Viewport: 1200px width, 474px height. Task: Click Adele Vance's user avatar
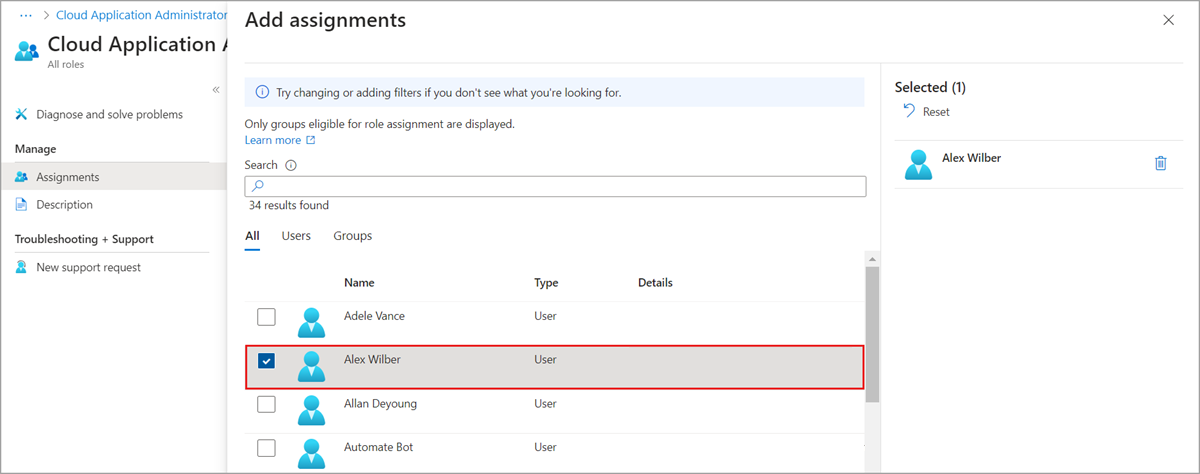click(312, 322)
